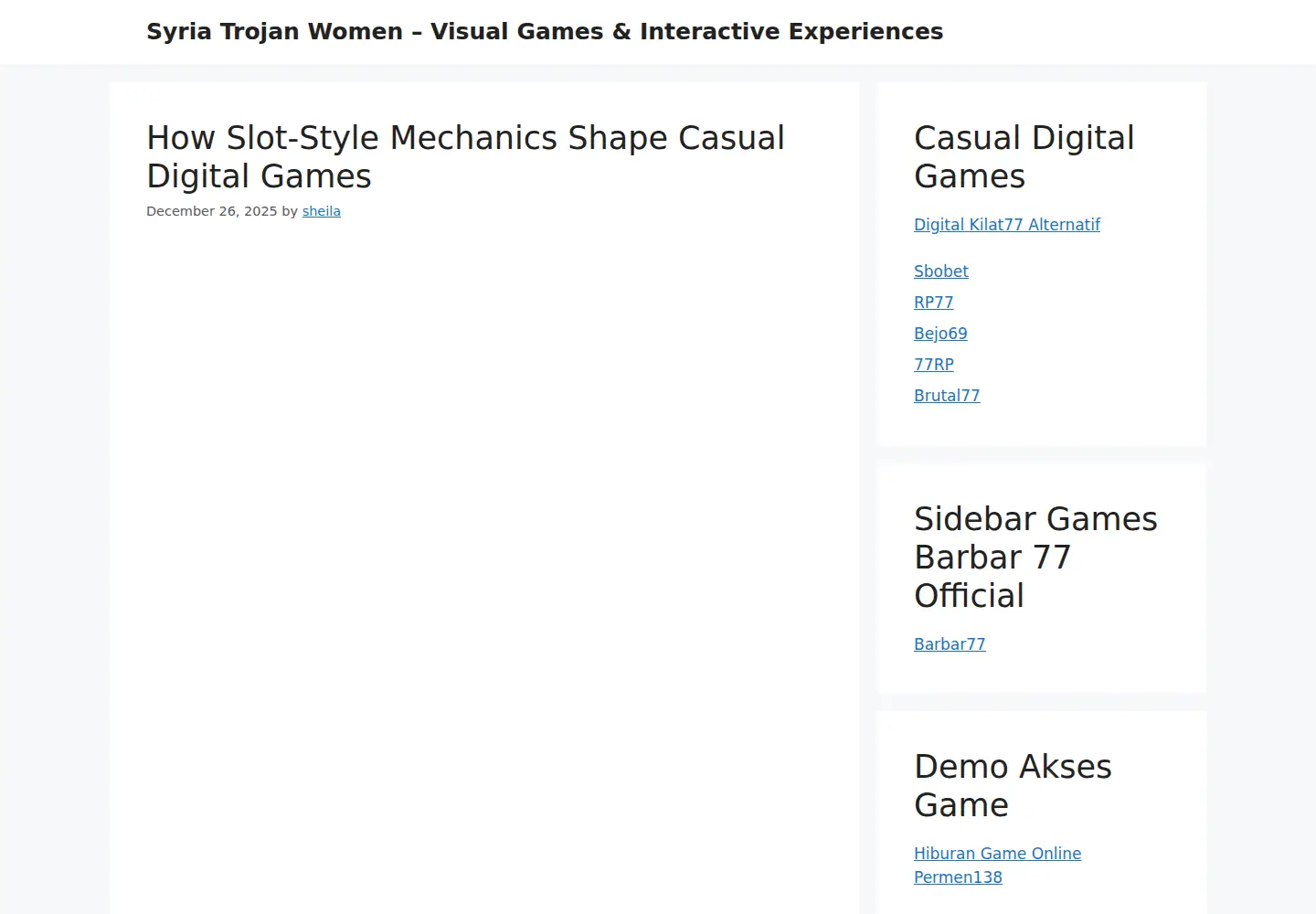Screen dimensions: 1316x914
Task: Open the Syria Trojan Women site title
Action: click(x=545, y=31)
